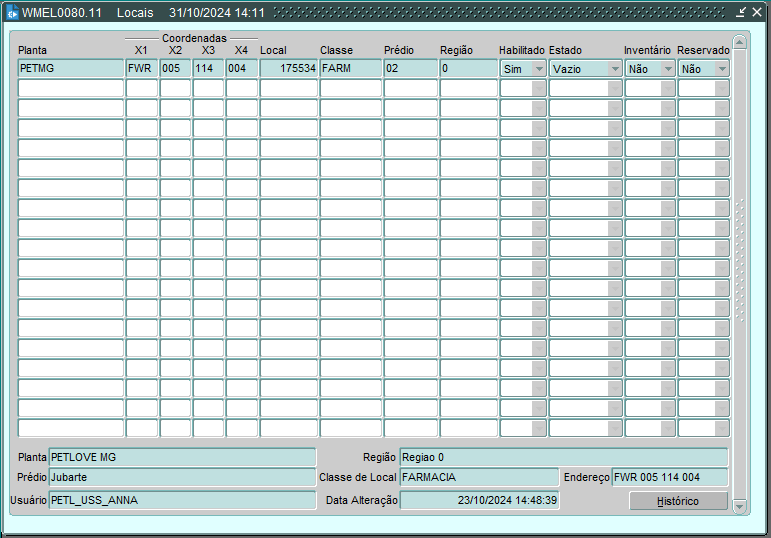
Task: Select the Planta cell containing PETMG
Action: click(70, 69)
